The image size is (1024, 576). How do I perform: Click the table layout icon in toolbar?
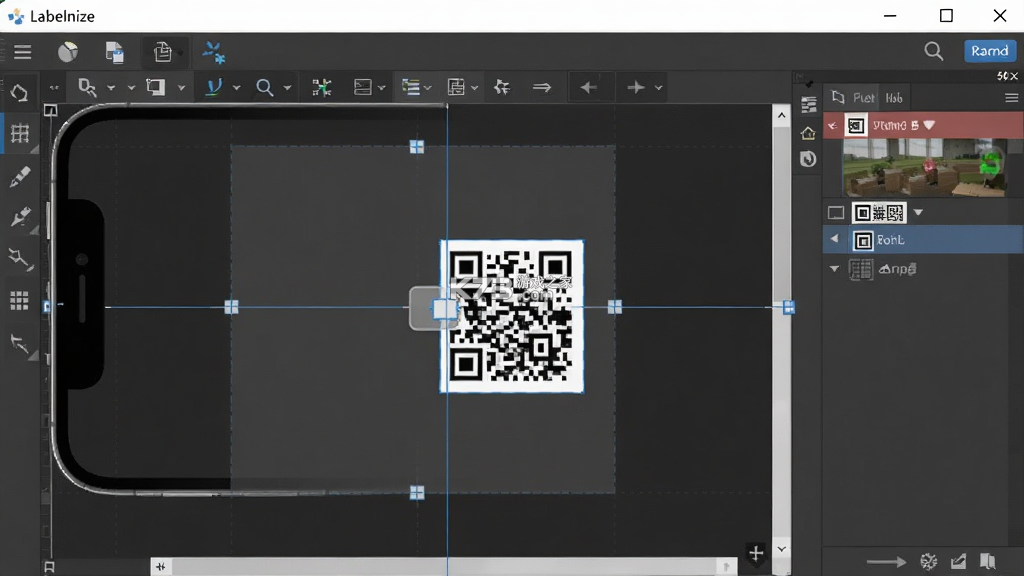(456, 87)
